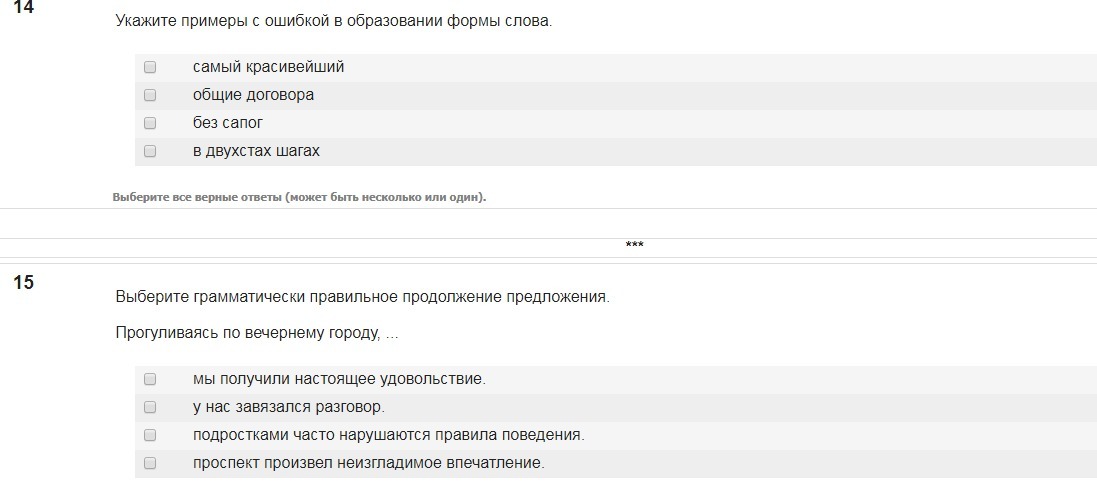
Task: Enable the «в двухстах шагах» checkbox
Action: click(150, 151)
